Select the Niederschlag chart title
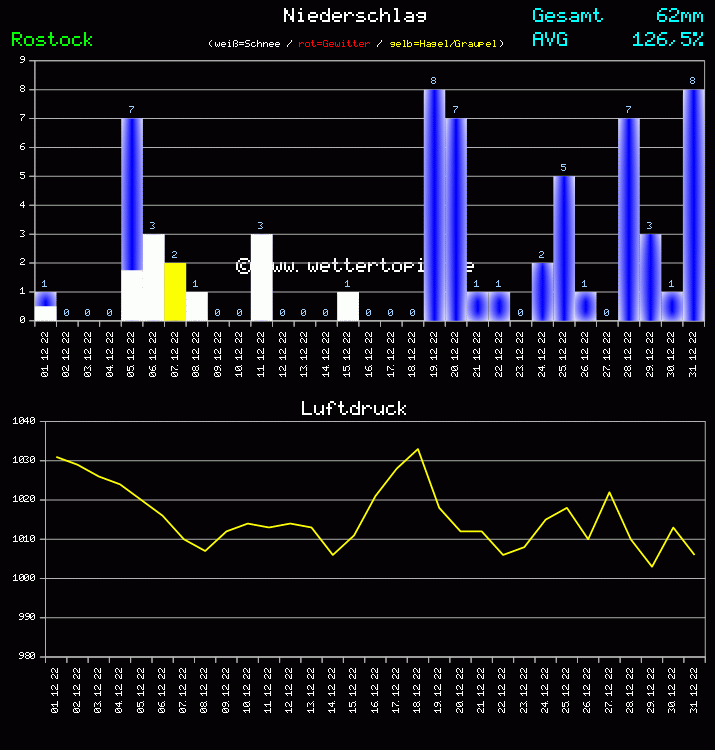Screen dimensions: 715x750 (354, 15)
